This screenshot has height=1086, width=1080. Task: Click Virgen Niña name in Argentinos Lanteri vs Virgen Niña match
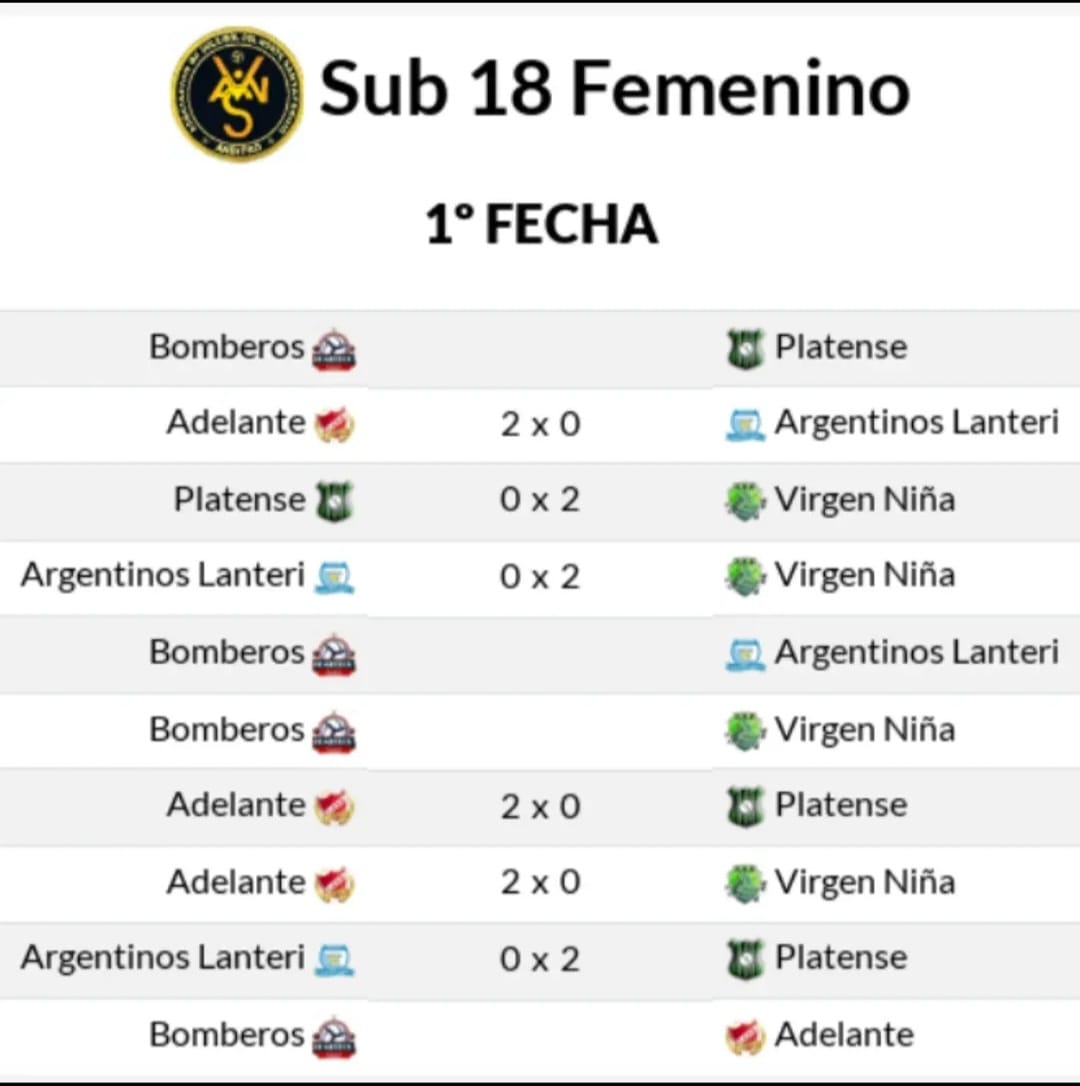(x=864, y=575)
